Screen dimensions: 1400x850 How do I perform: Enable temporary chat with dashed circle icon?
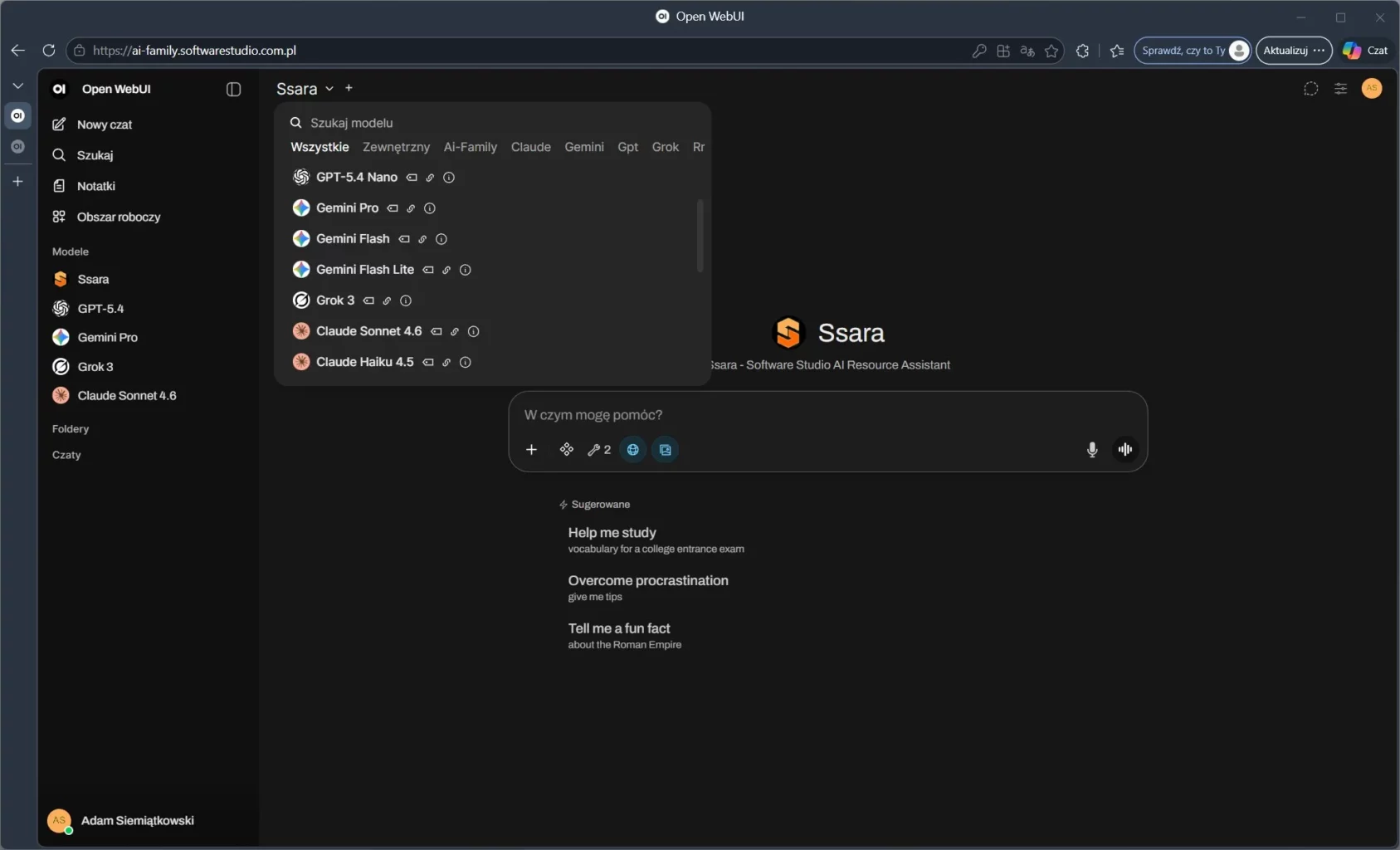1311,89
